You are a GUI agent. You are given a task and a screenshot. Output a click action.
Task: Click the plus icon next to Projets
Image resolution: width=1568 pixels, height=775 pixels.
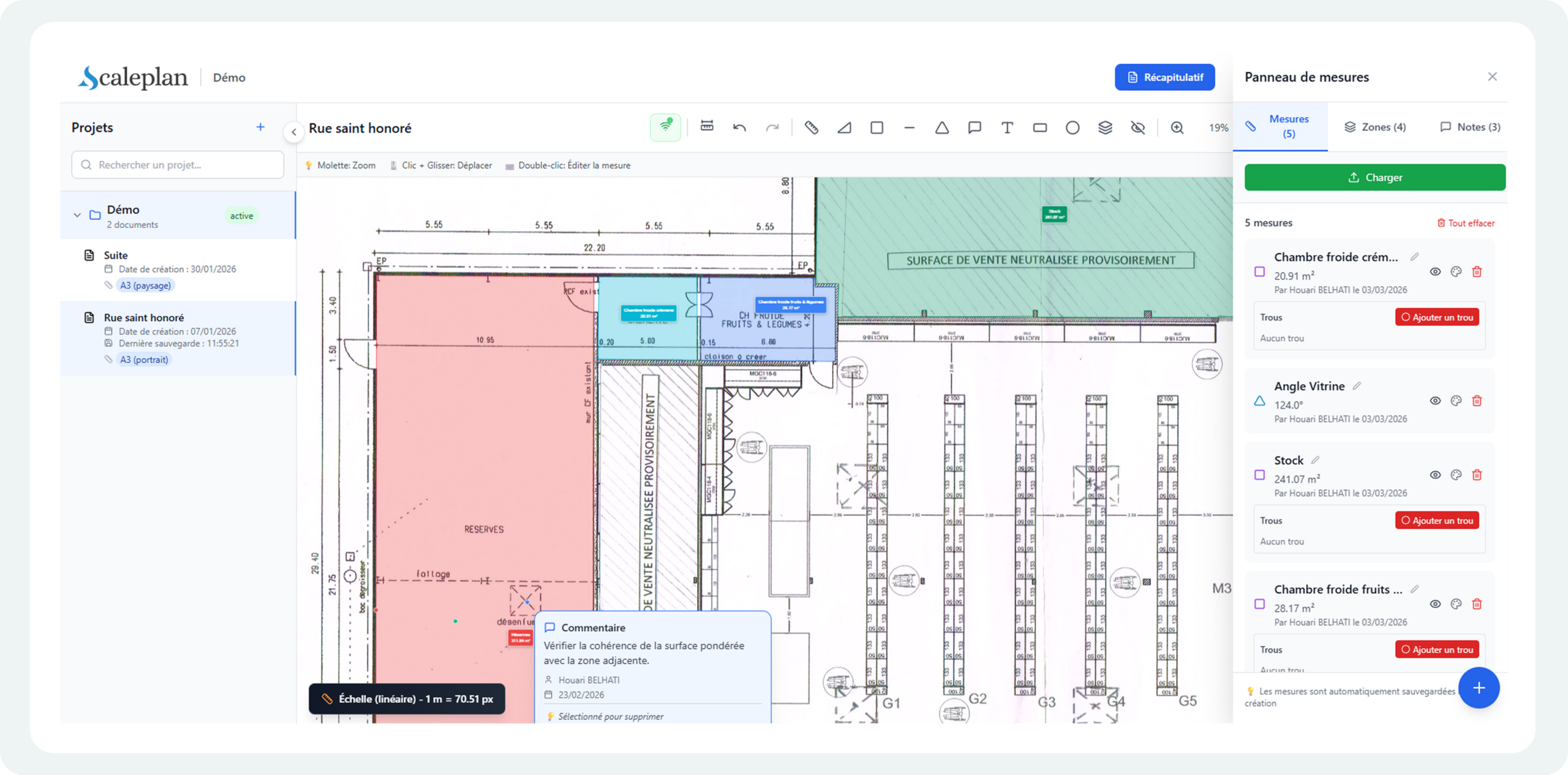coord(260,127)
